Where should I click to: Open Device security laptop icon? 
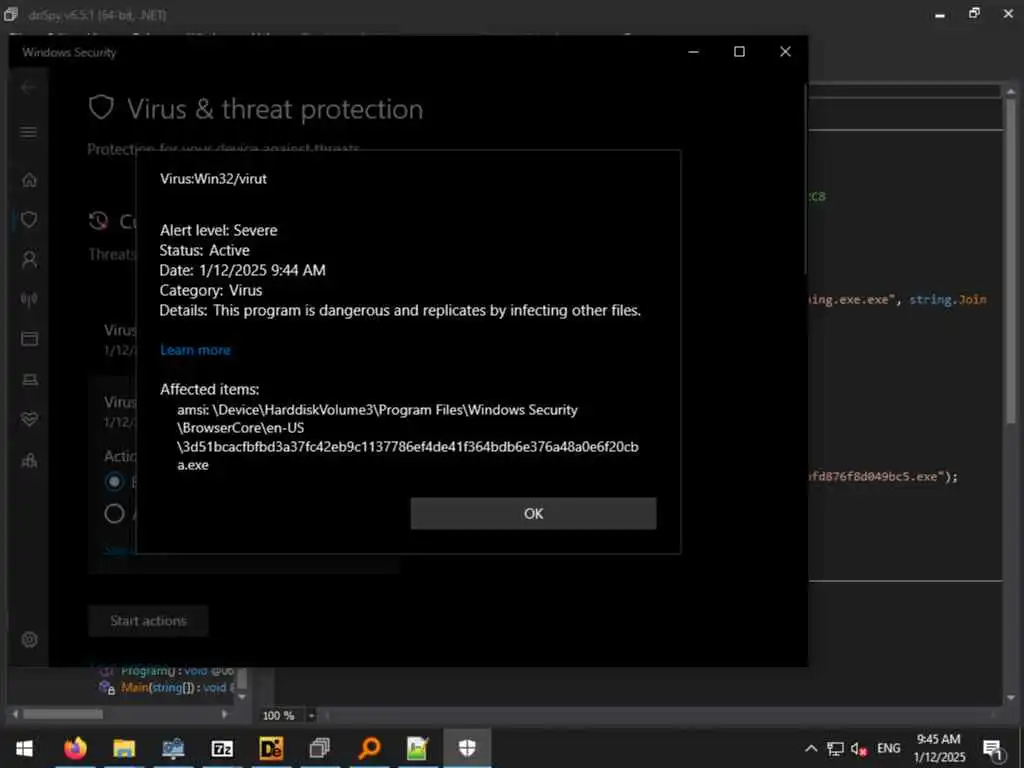click(x=29, y=379)
